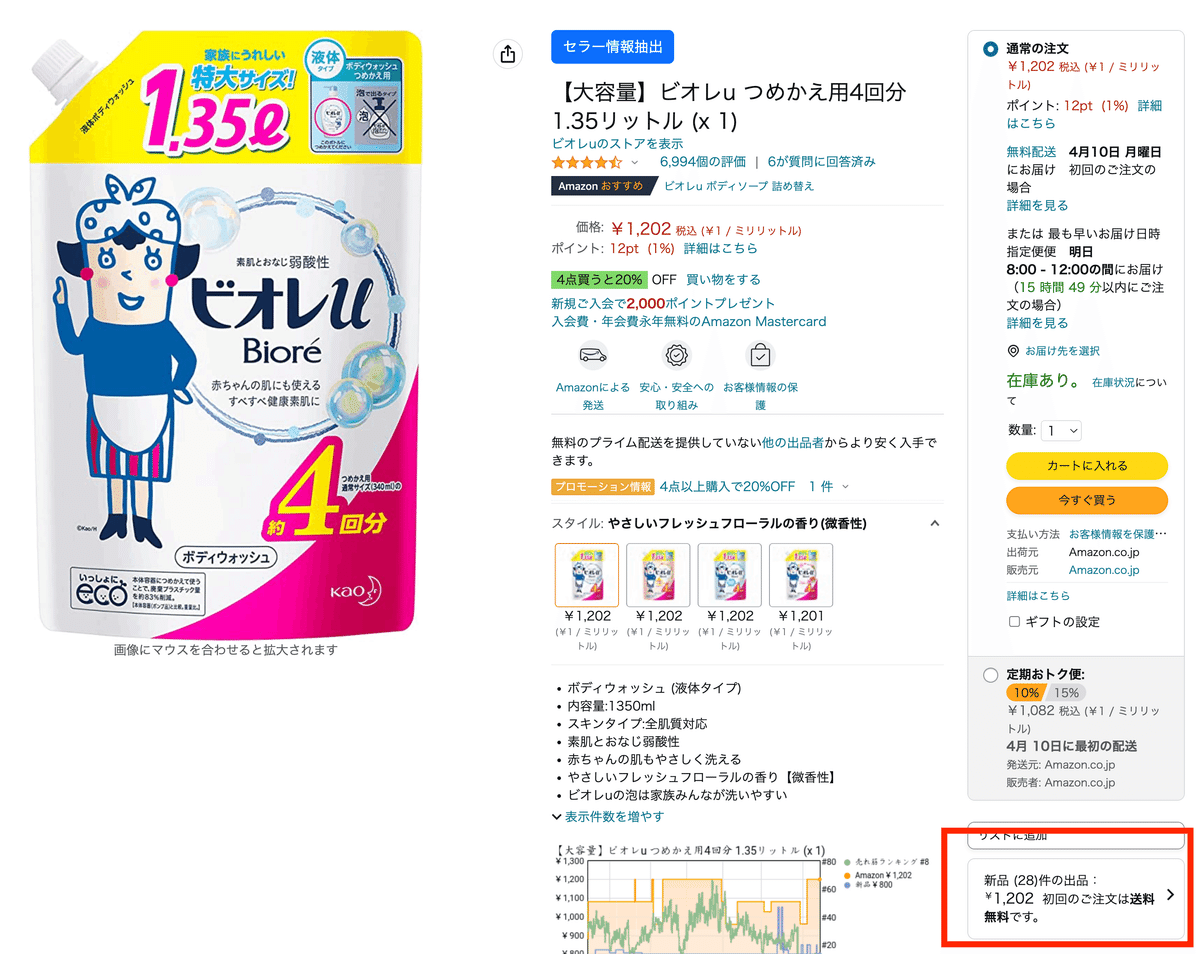Click the star rating icons
Viewport: 1200px width, 954px height.
586,162
